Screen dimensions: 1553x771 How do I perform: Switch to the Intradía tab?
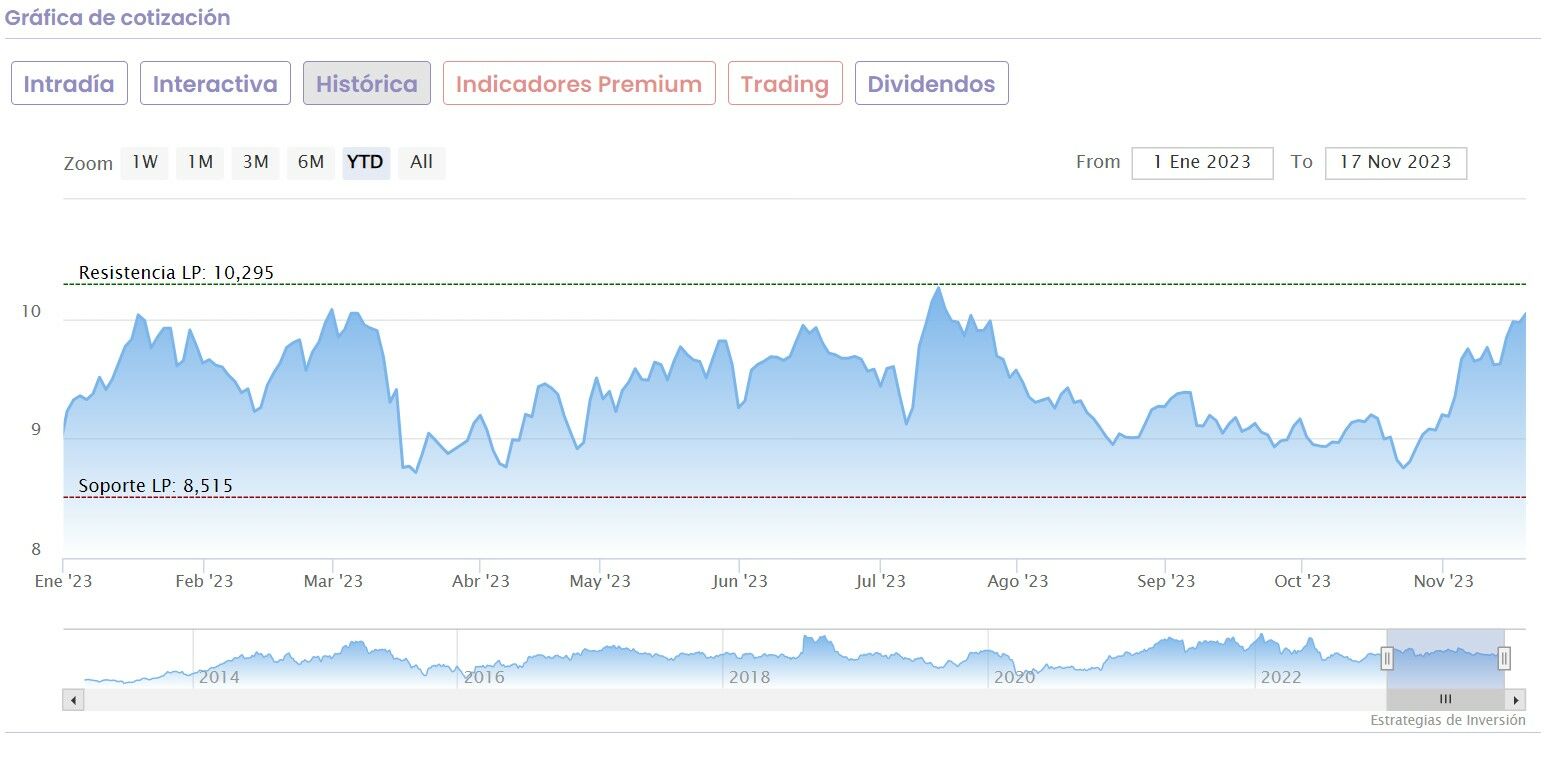(69, 84)
